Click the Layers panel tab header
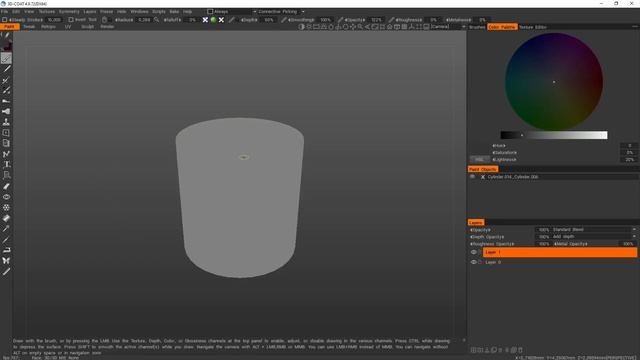Screen dimensions: 640x360 pyautogui.click(x=476, y=222)
